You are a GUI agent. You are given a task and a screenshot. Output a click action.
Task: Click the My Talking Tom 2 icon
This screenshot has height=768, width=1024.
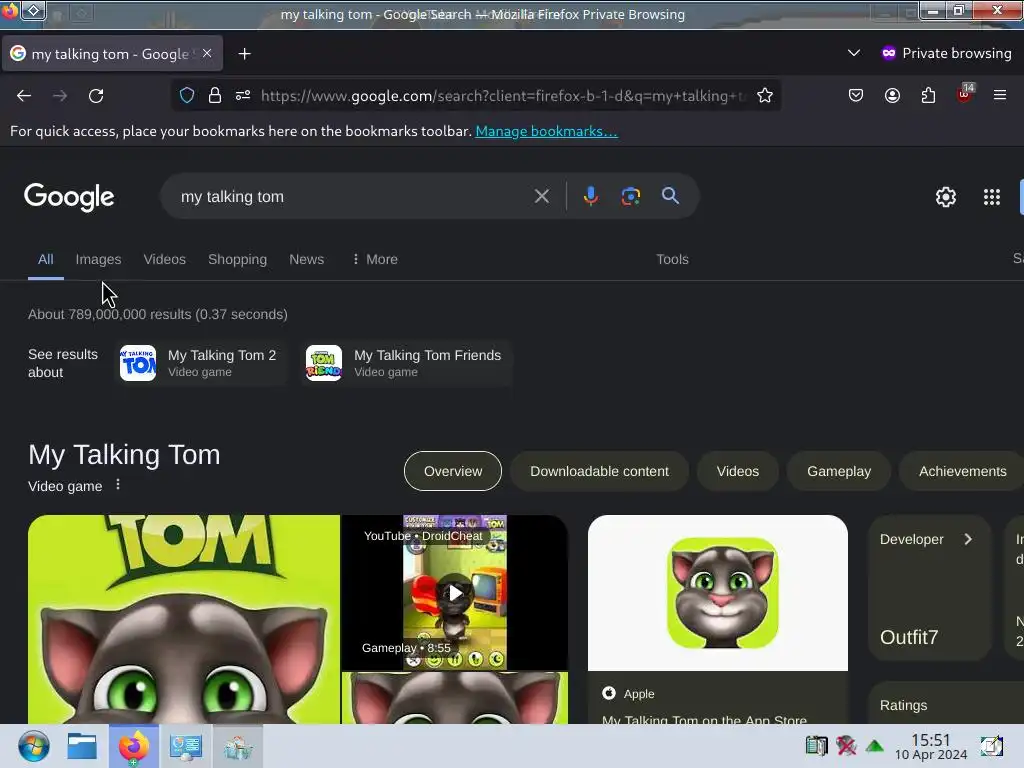[138, 362]
